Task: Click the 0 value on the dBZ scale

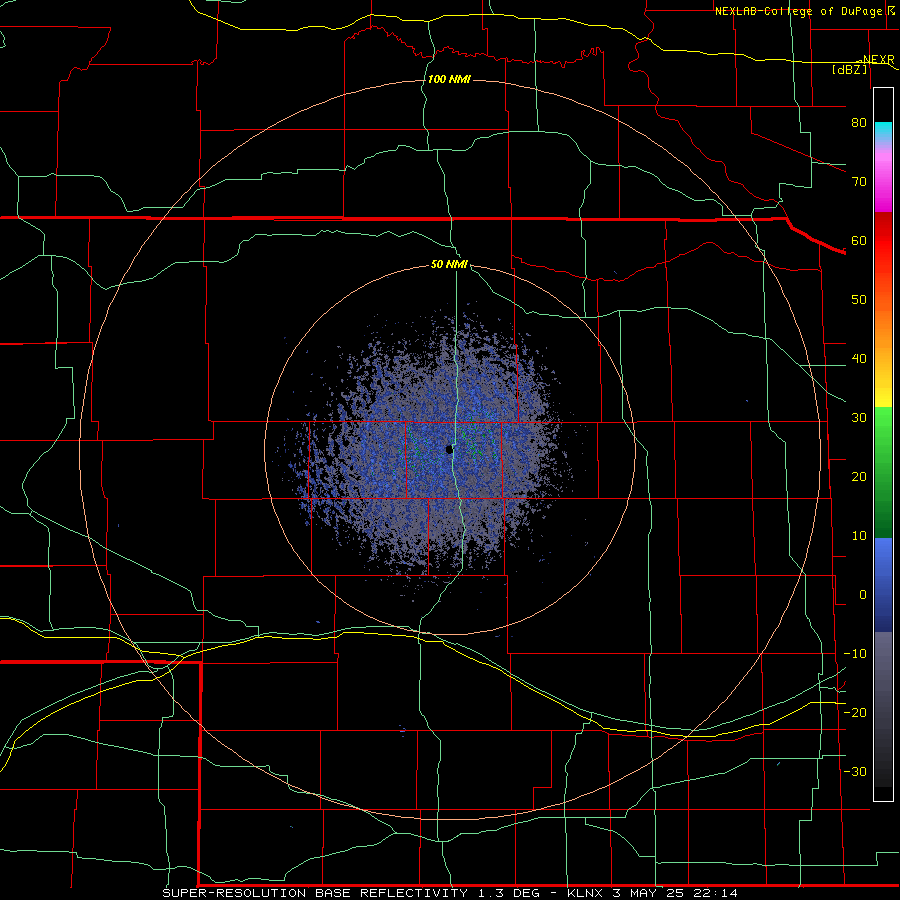Action: pyautogui.click(x=863, y=595)
